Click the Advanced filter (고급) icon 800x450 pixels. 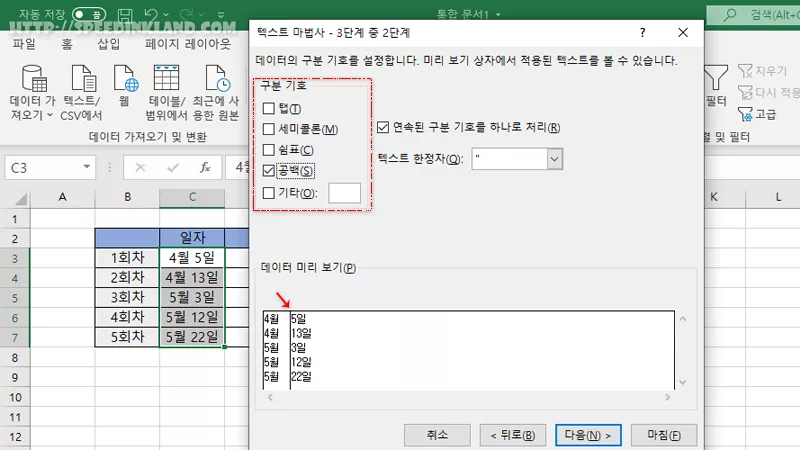point(745,114)
